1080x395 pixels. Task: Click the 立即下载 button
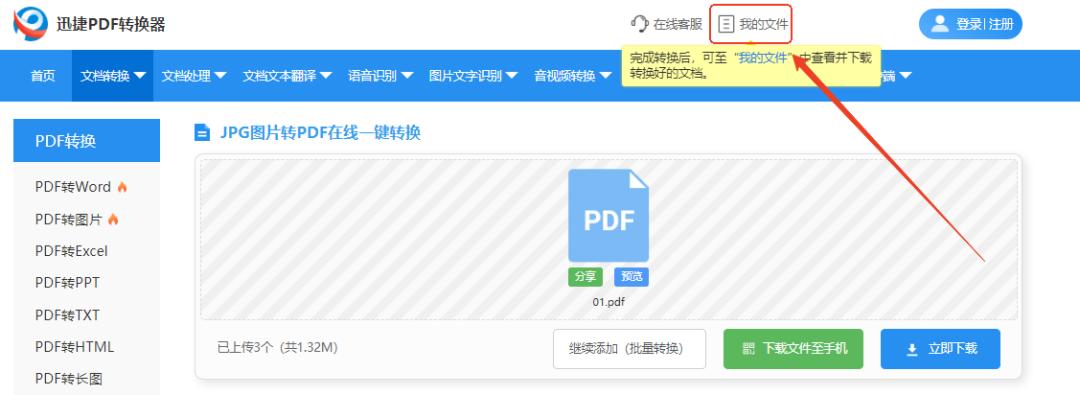click(x=940, y=349)
